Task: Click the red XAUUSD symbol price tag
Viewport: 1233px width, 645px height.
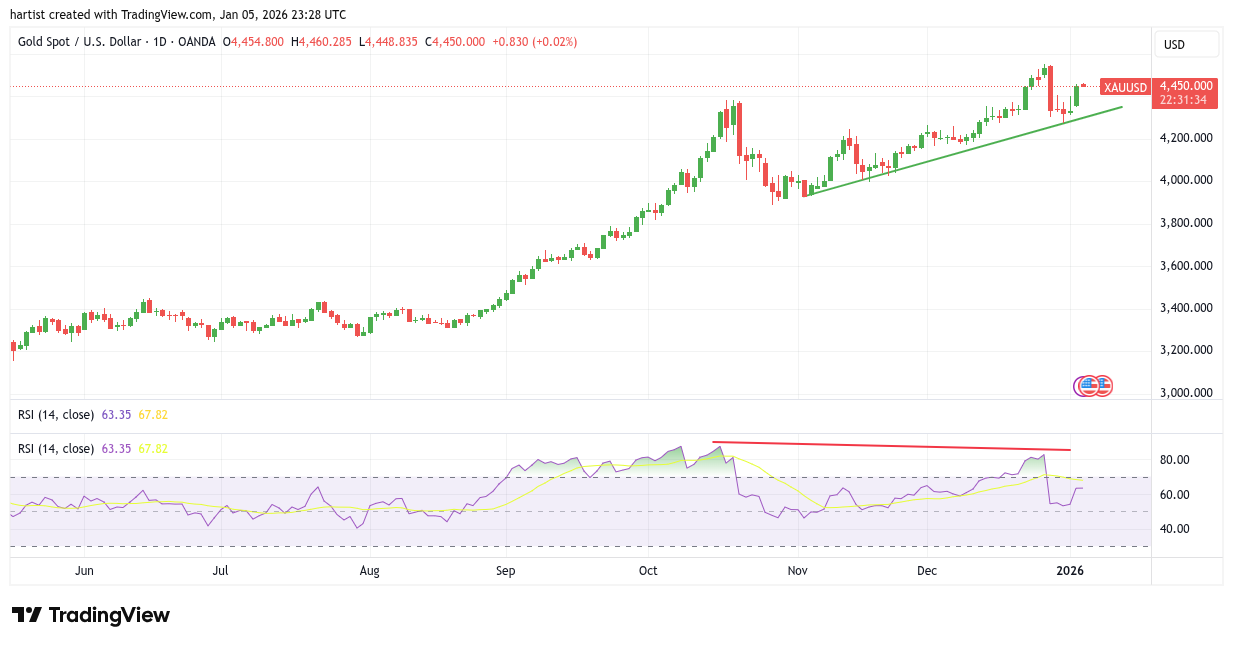Action: 1125,86
